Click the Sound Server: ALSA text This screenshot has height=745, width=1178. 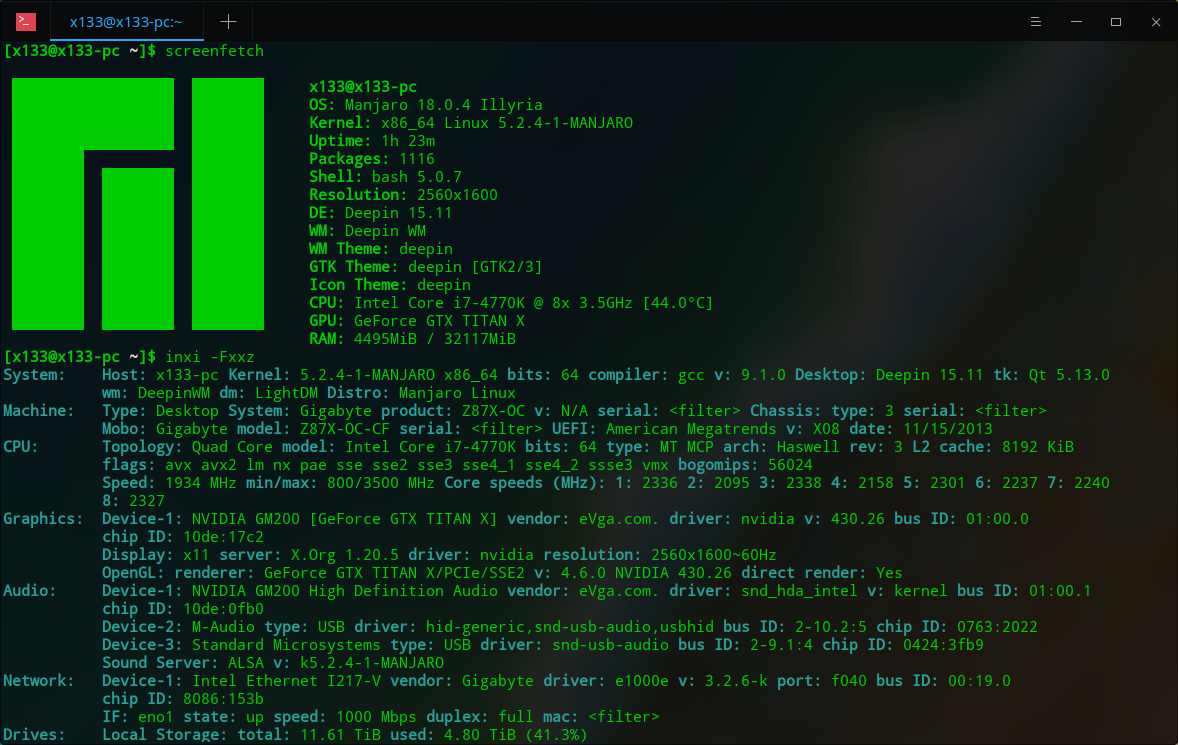270,662
